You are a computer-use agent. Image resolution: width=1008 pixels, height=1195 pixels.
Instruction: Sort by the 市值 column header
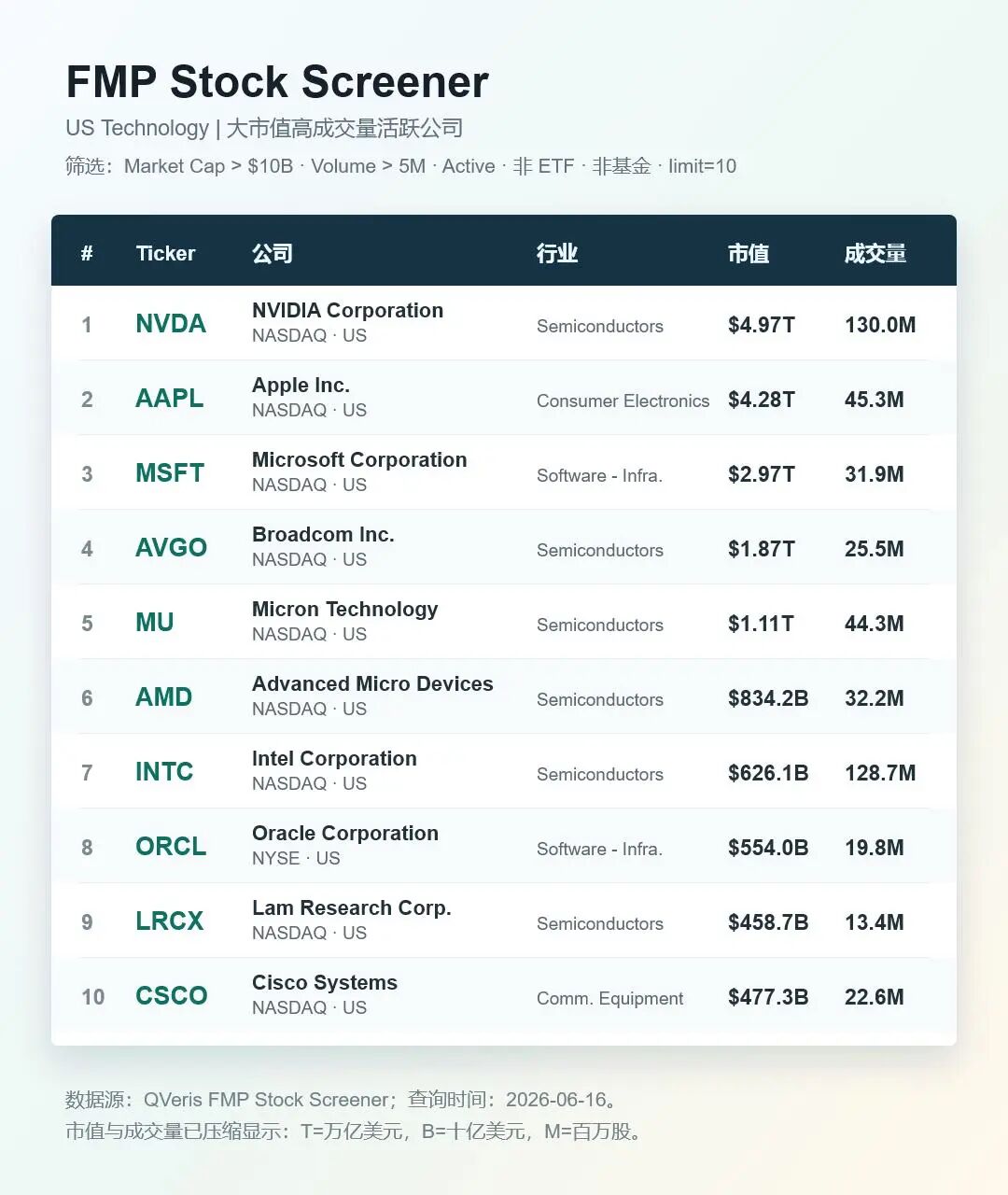(749, 253)
